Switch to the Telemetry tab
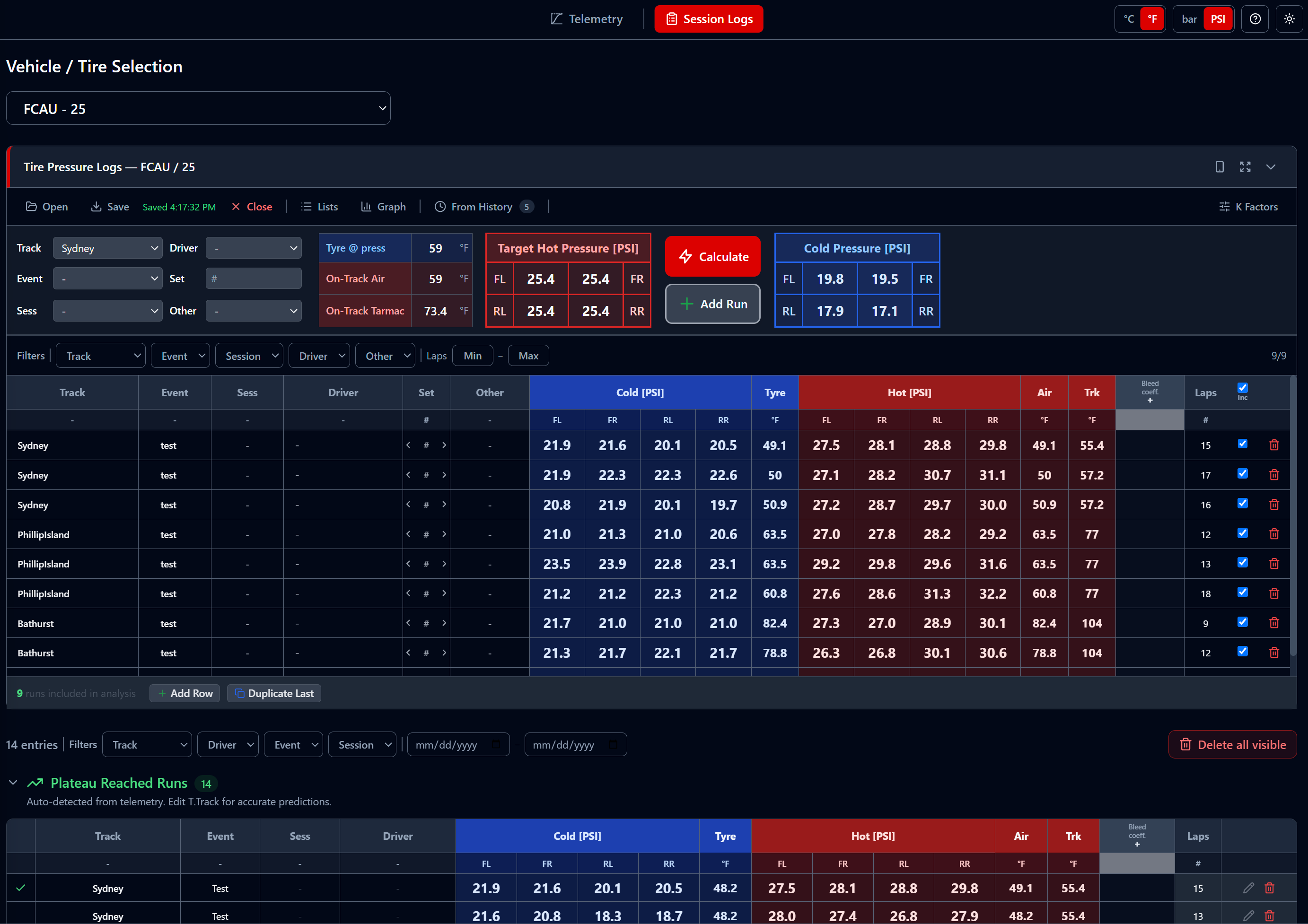This screenshot has height=924, width=1308. point(587,19)
